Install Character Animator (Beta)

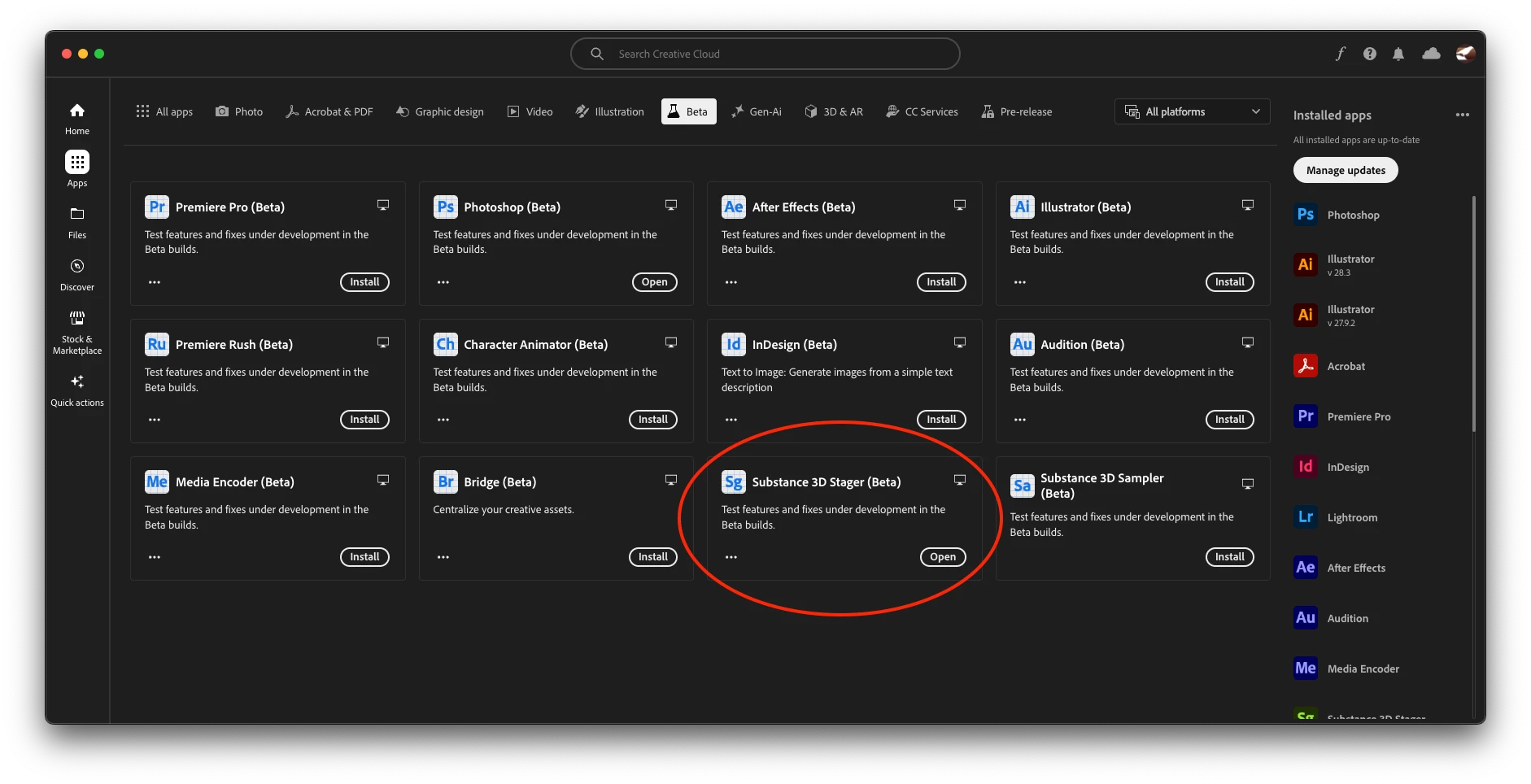click(x=652, y=420)
